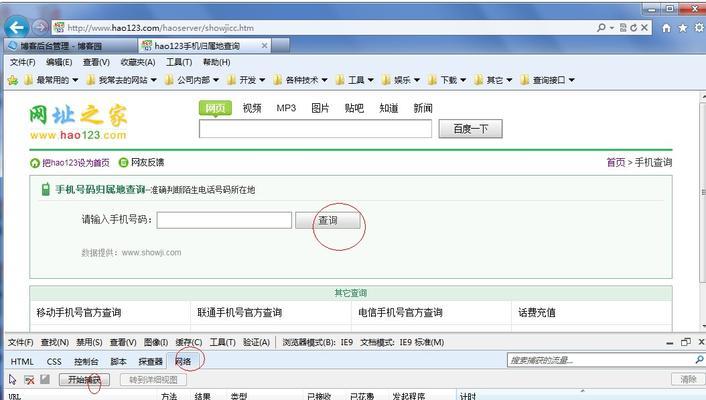Switch to the 控制台 developer tools tab

click(x=86, y=362)
